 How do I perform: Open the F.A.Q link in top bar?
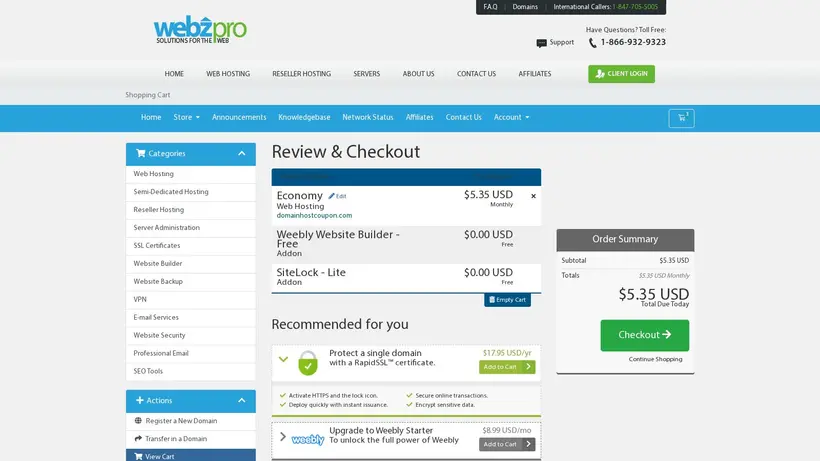pos(490,7)
